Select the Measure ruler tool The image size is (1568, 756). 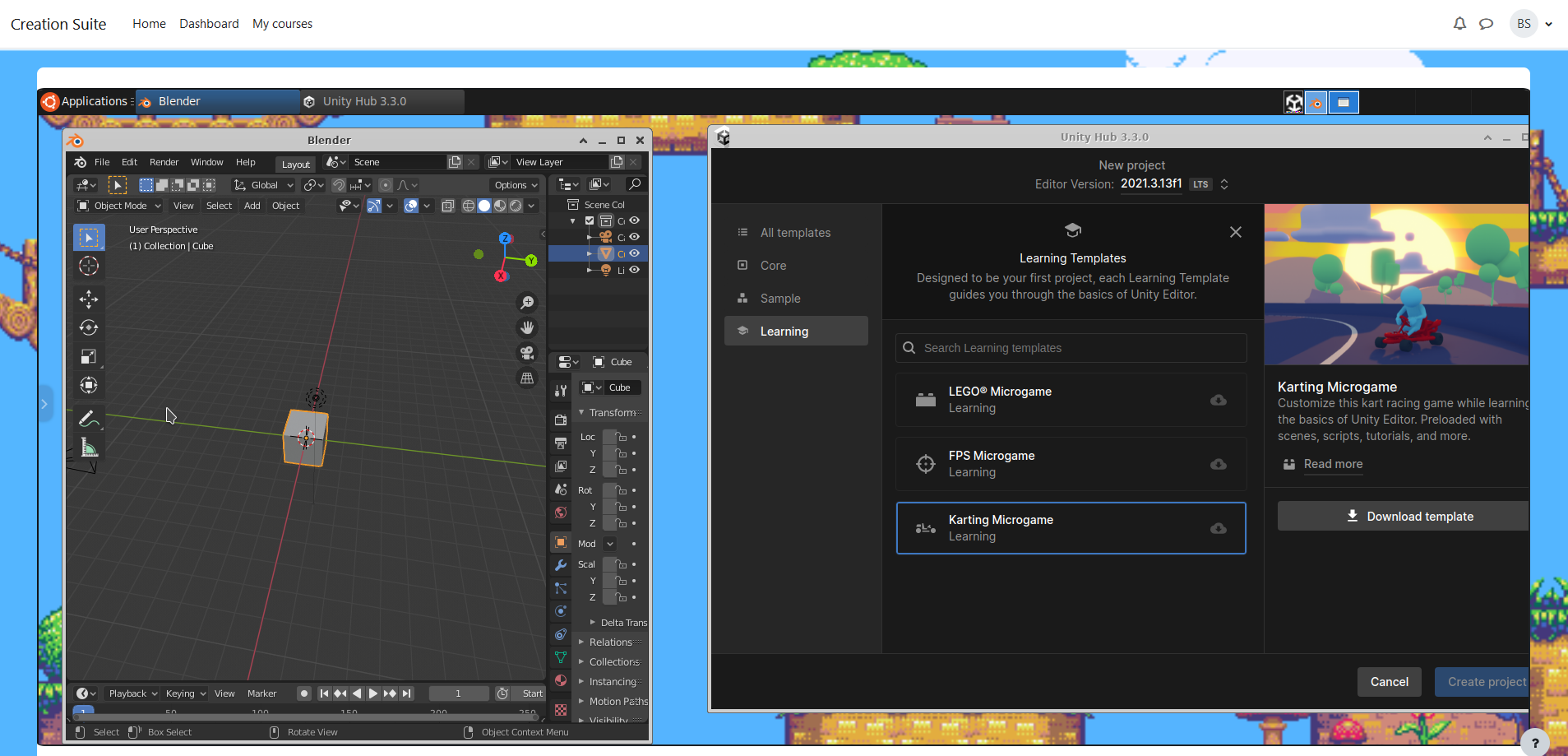point(89,448)
